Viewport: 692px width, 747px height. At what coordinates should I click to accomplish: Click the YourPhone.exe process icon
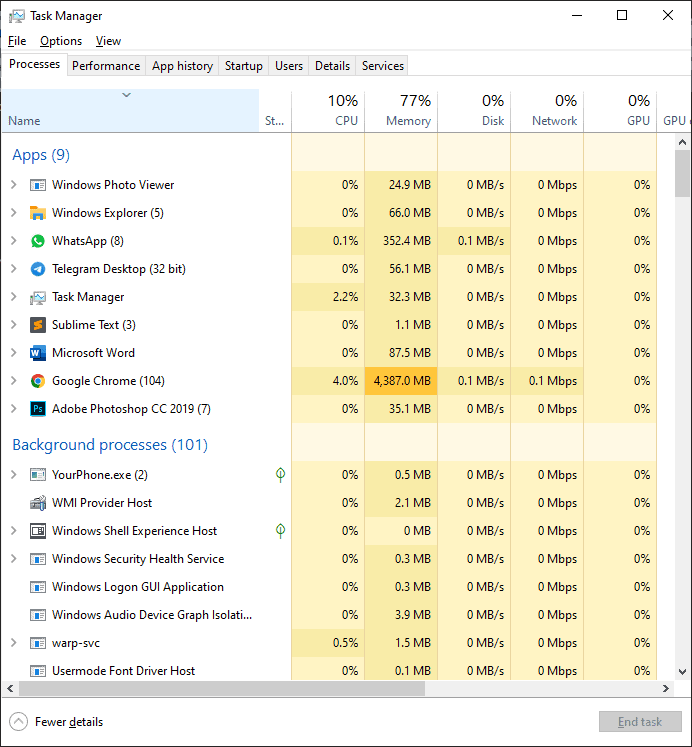click(x=38, y=475)
